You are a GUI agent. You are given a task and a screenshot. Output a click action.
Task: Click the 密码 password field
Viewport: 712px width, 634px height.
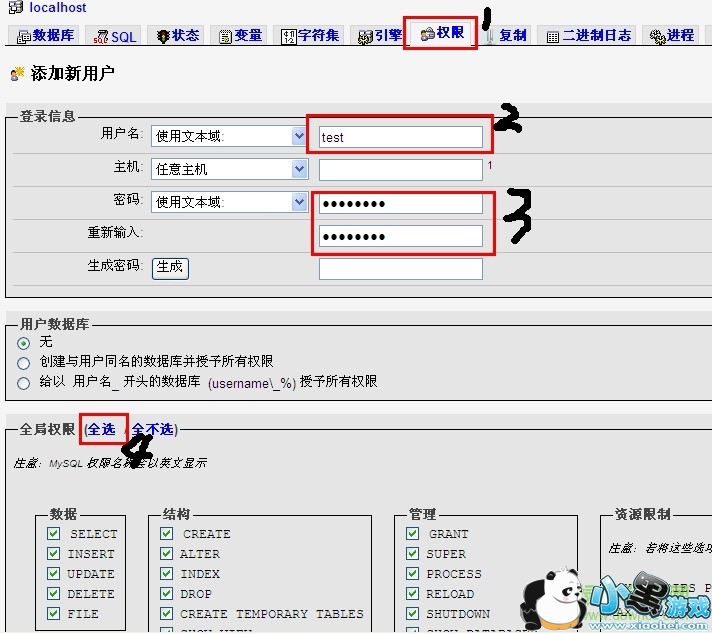[x=400, y=203]
